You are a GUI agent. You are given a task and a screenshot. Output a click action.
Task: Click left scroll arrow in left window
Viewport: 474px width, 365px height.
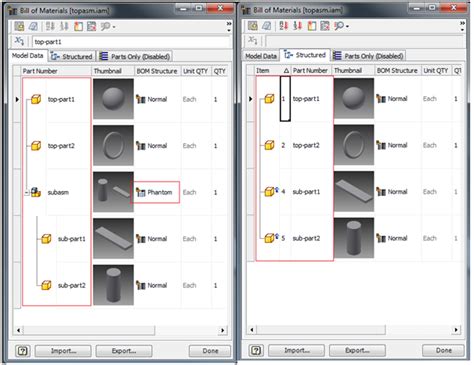pos(18,330)
